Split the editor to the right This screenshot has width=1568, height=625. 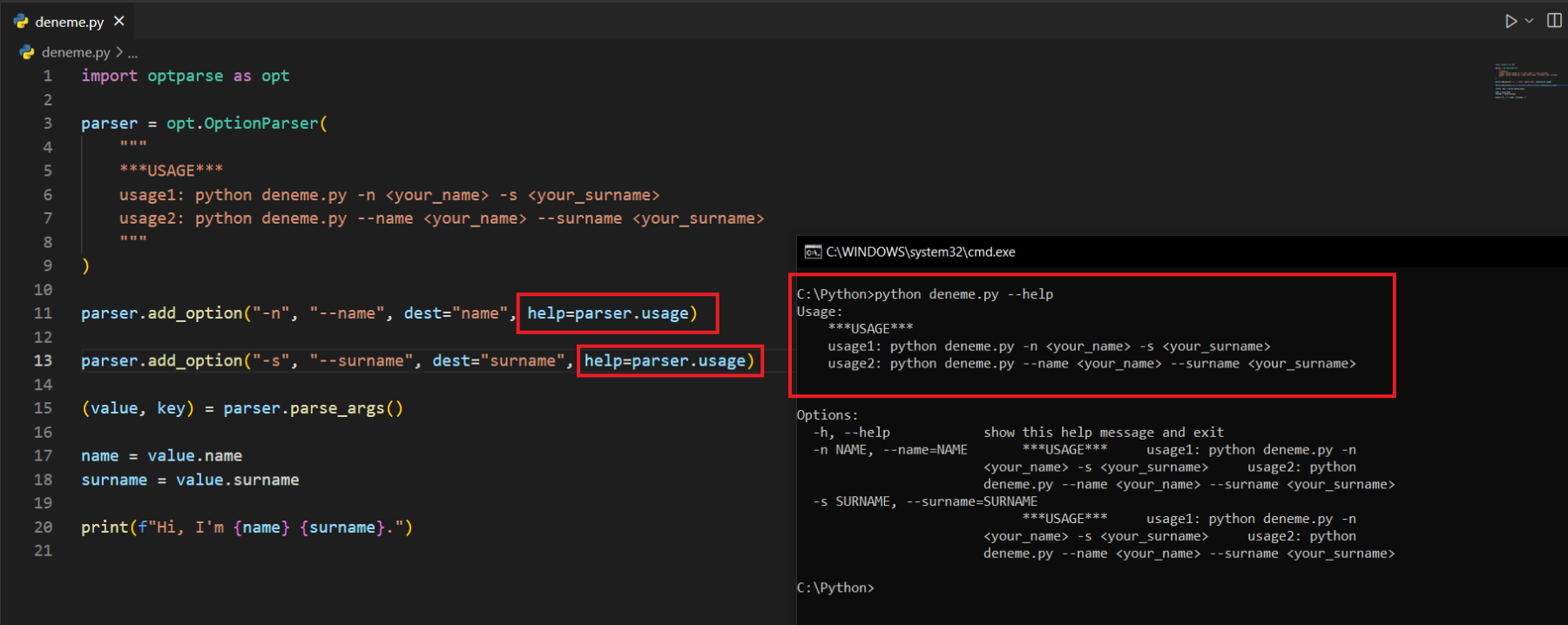[x=1554, y=21]
